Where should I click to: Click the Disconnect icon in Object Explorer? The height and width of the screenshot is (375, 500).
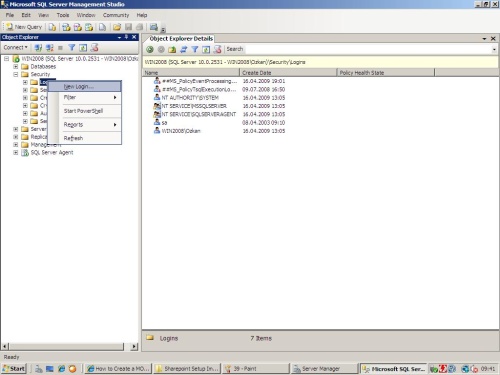pyautogui.click(x=50, y=48)
